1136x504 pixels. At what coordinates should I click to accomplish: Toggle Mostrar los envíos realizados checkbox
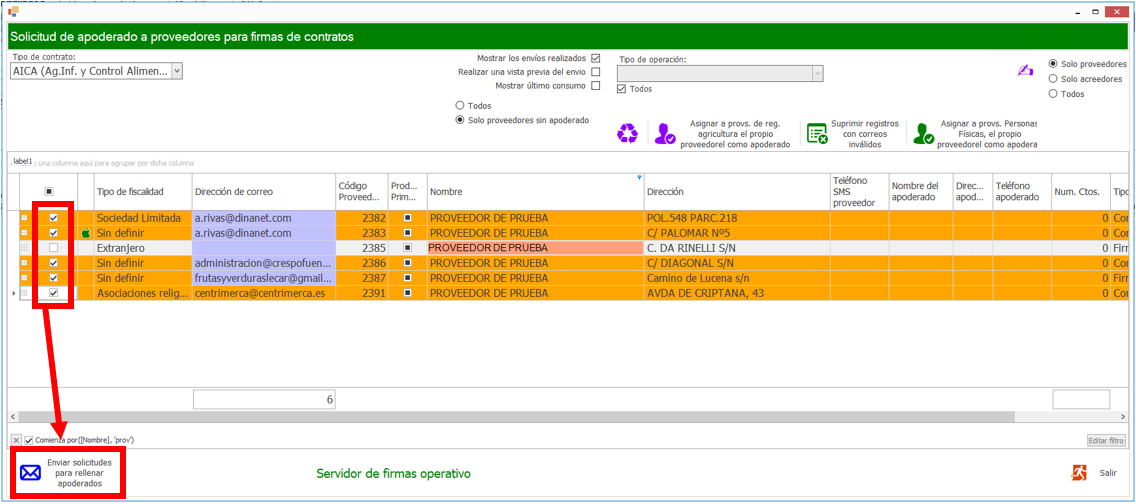(x=596, y=58)
